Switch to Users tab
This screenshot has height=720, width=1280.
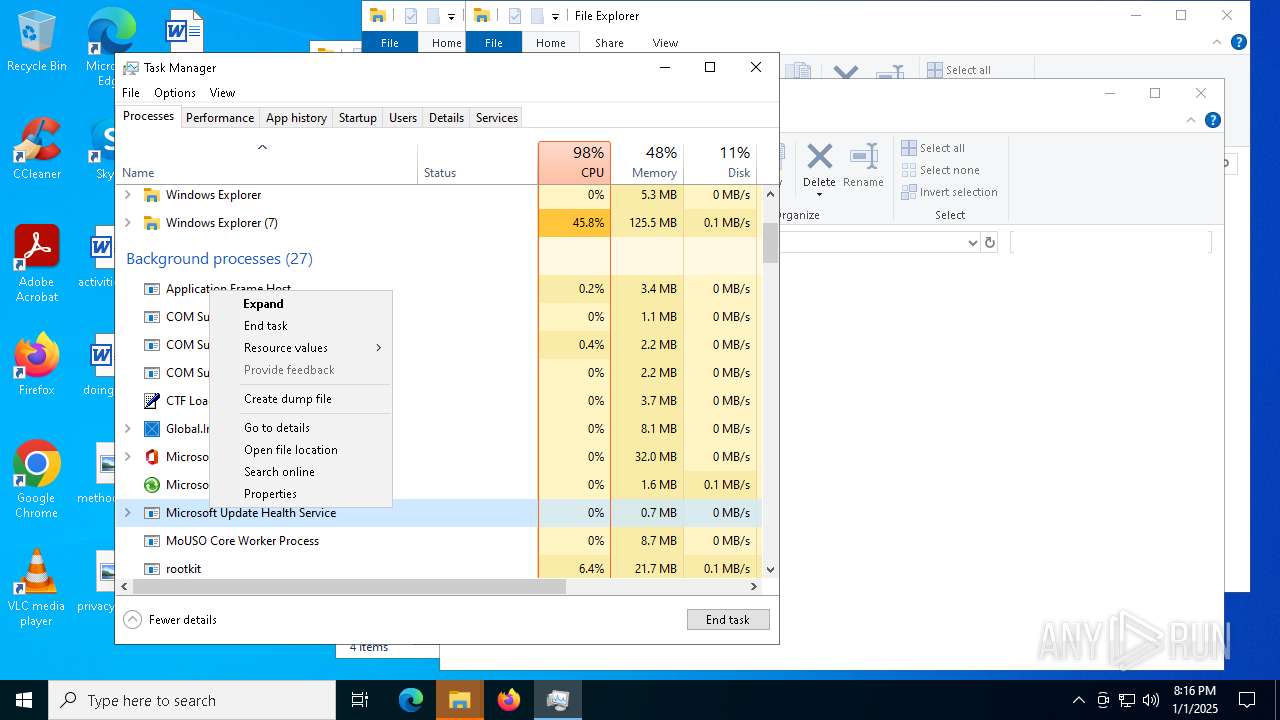point(403,118)
